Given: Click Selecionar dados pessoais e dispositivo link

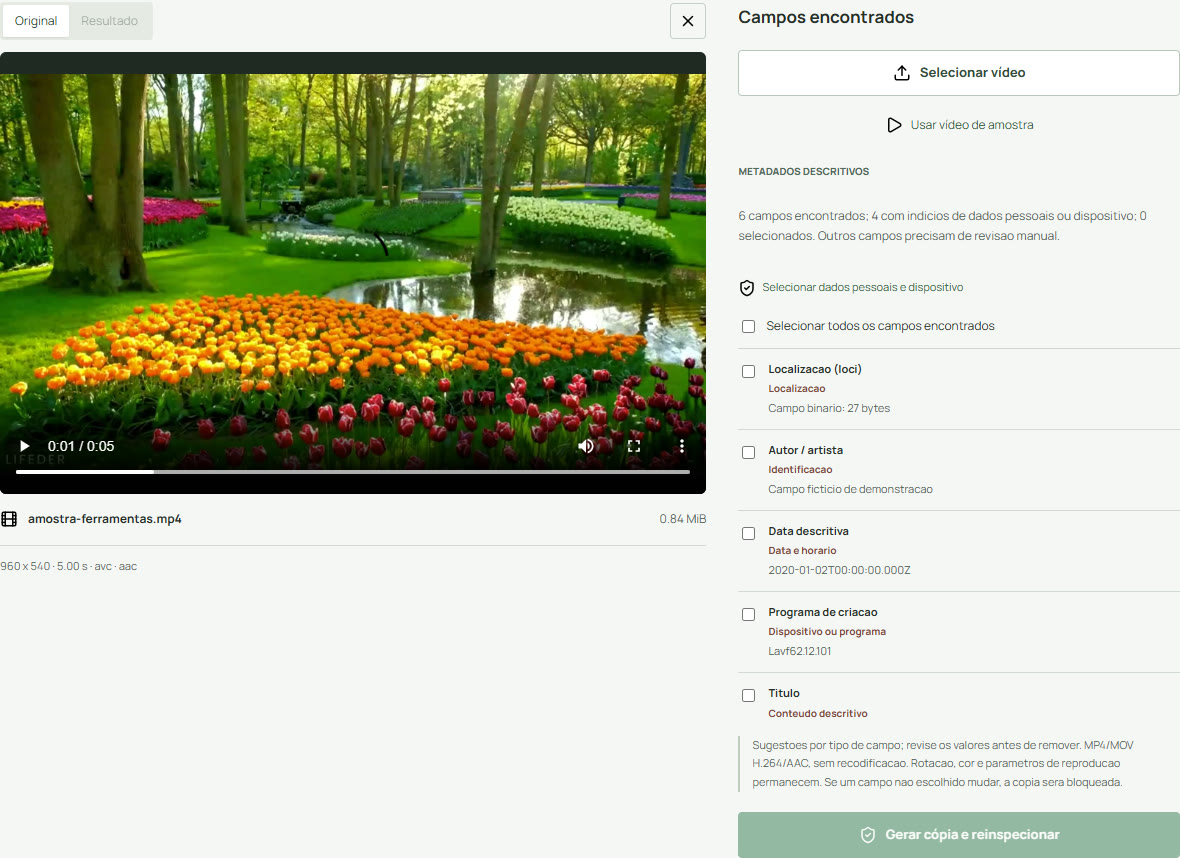Looking at the screenshot, I should (x=862, y=288).
